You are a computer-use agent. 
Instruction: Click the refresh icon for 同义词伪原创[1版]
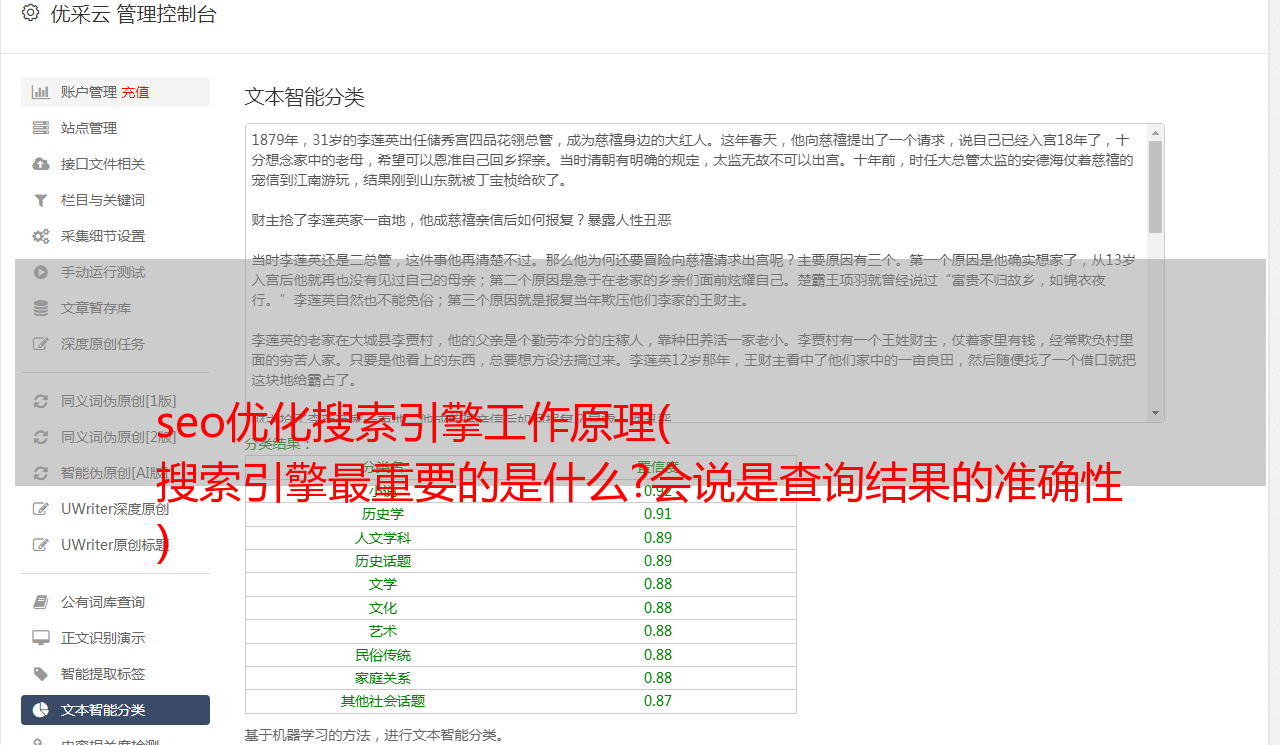point(41,401)
